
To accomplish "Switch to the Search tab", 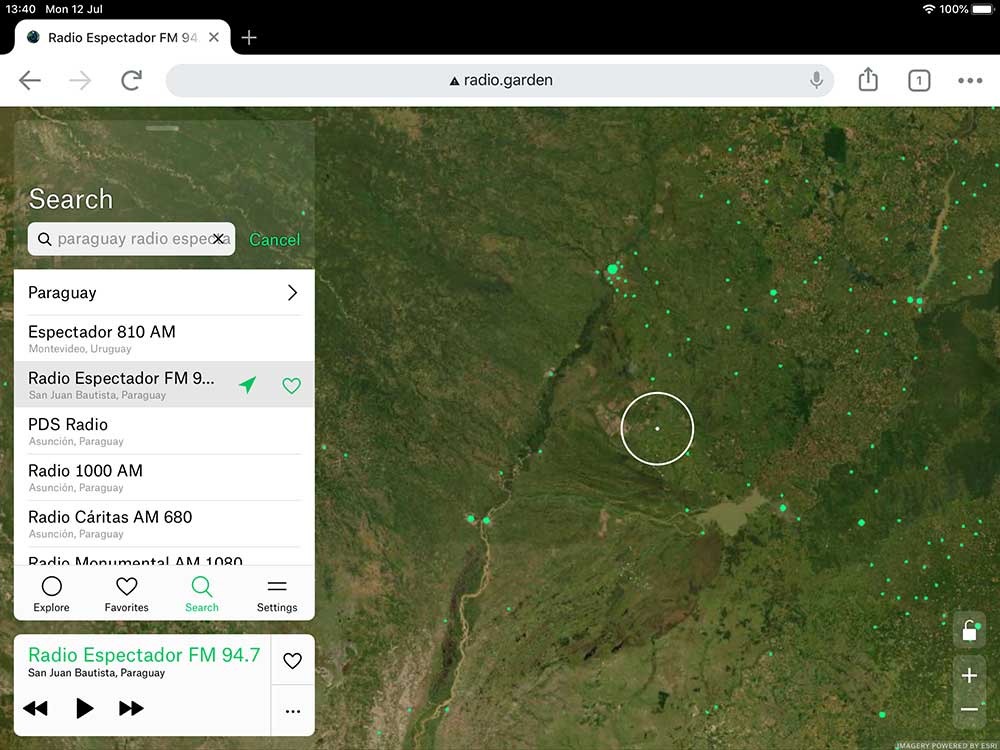I will point(202,594).
